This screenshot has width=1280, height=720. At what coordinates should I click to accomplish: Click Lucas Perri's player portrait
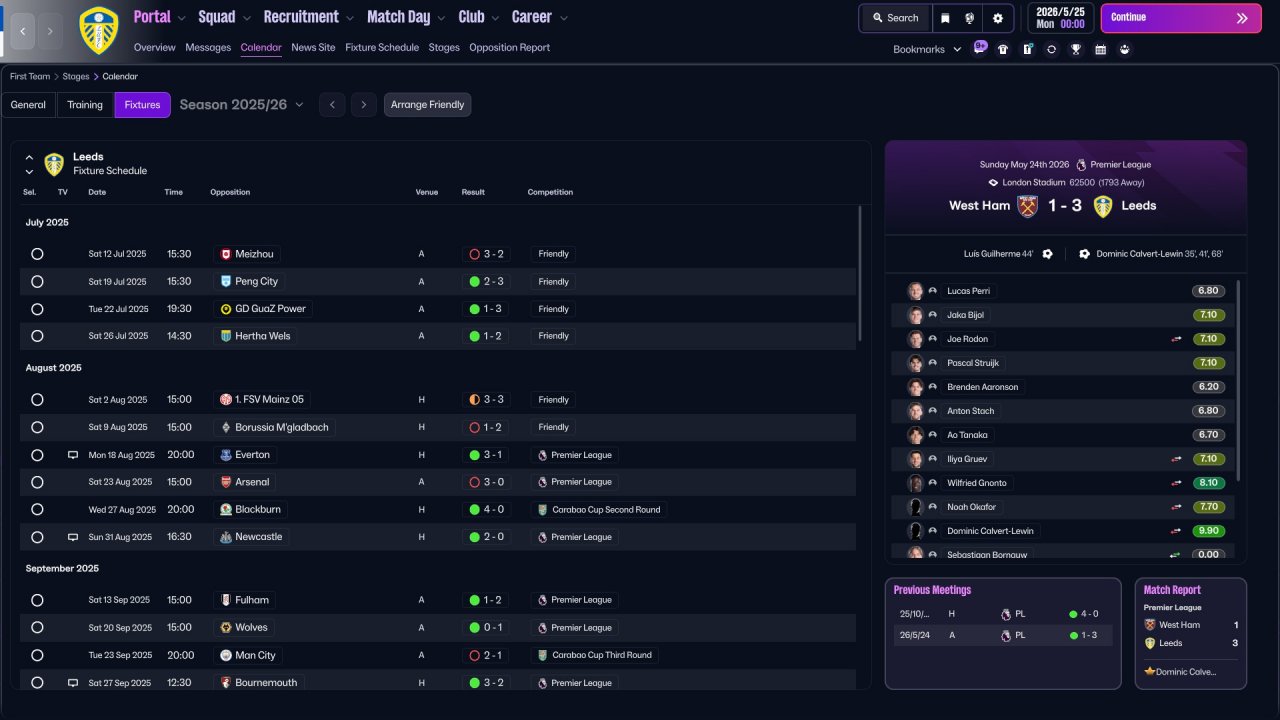(x=915, y=291)
